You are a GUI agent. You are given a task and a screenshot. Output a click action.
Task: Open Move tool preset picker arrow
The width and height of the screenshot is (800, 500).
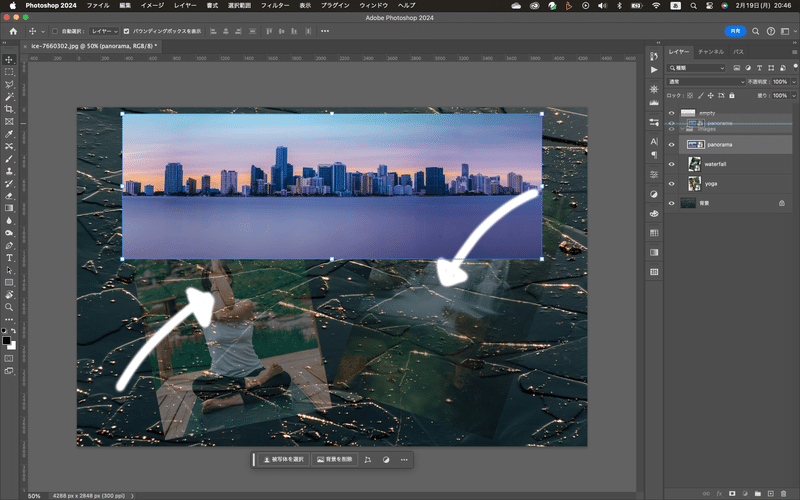pyautogui.click(x=43, y=31)
